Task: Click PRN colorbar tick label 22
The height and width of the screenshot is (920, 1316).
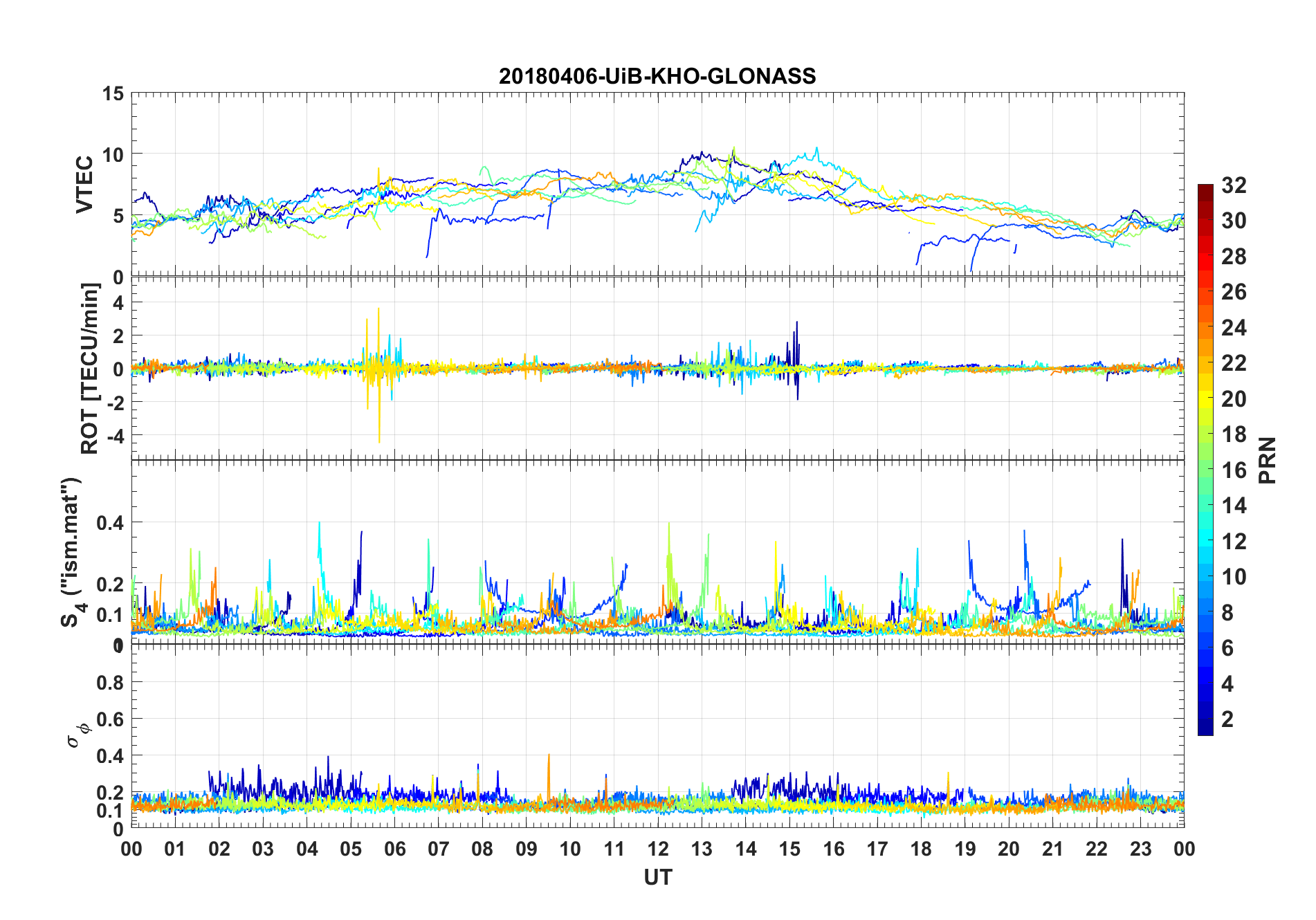Action: 1234,363
